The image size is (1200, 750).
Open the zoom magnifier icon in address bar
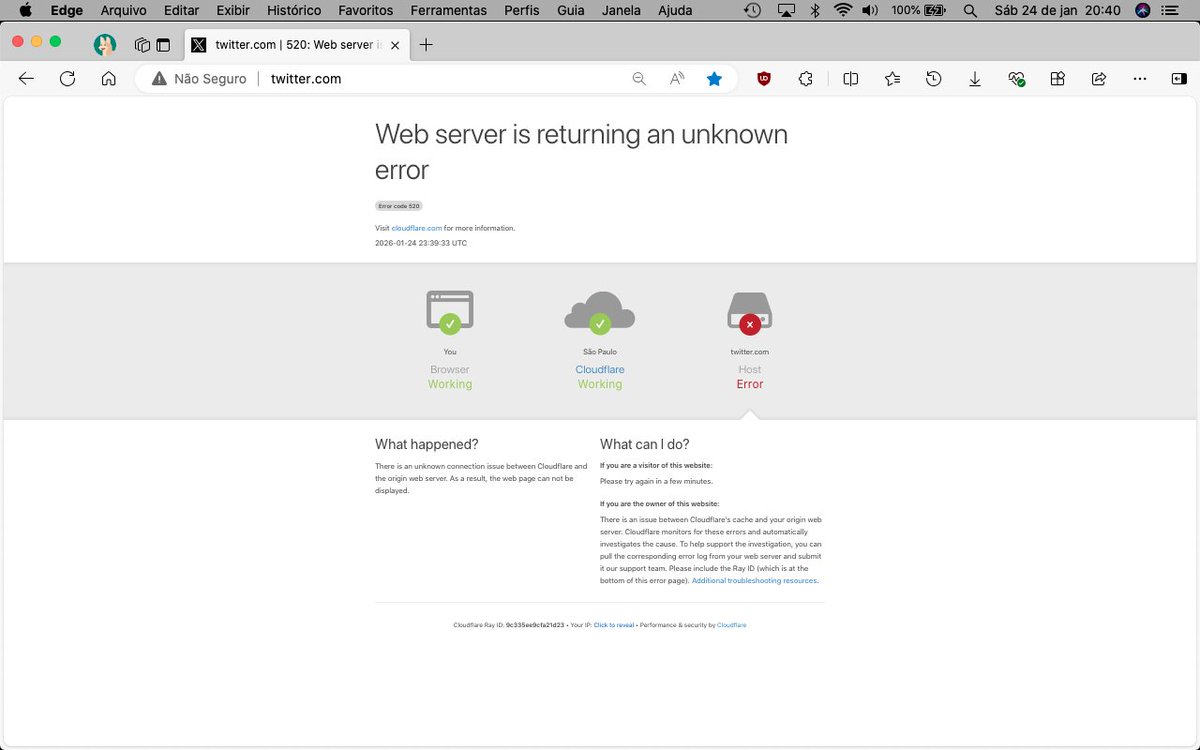639,79
